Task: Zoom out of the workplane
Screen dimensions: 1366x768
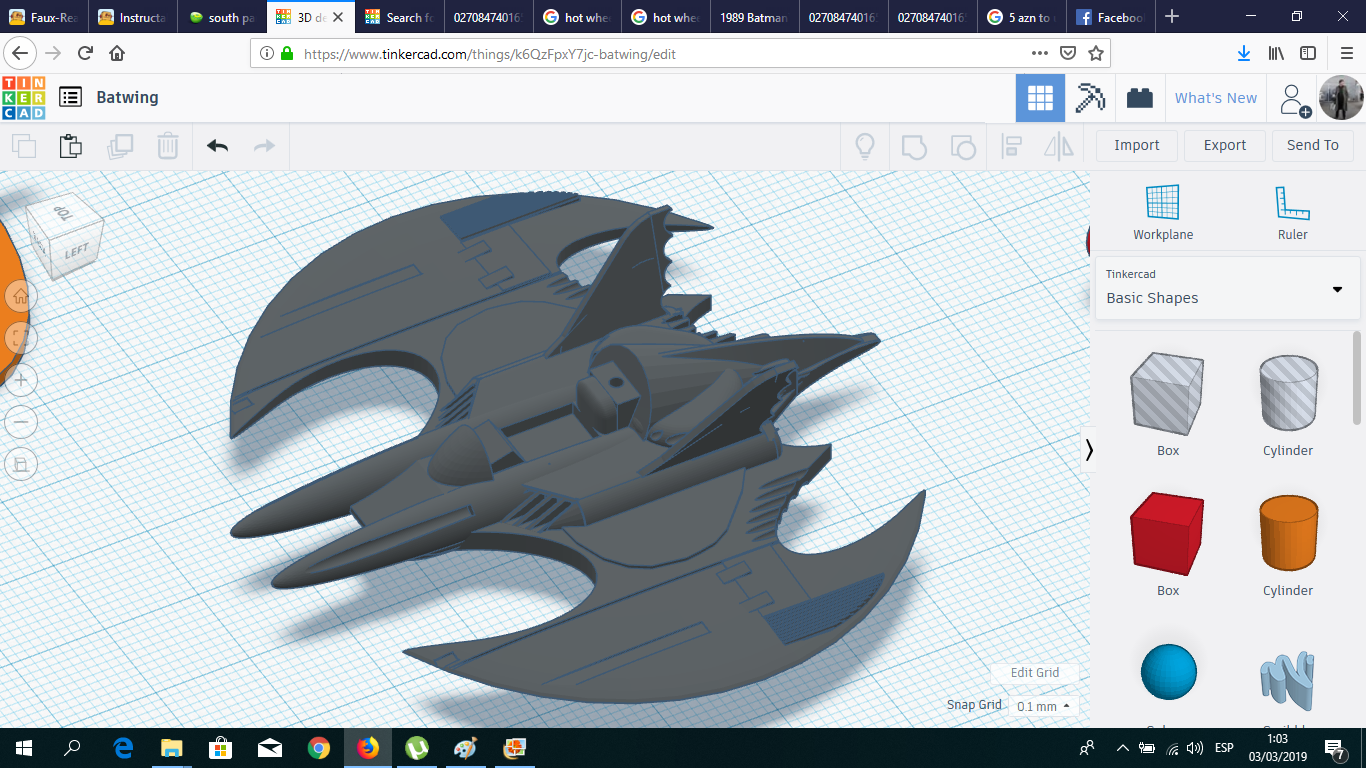Action: pyautogui.click(x=21, y=422)
